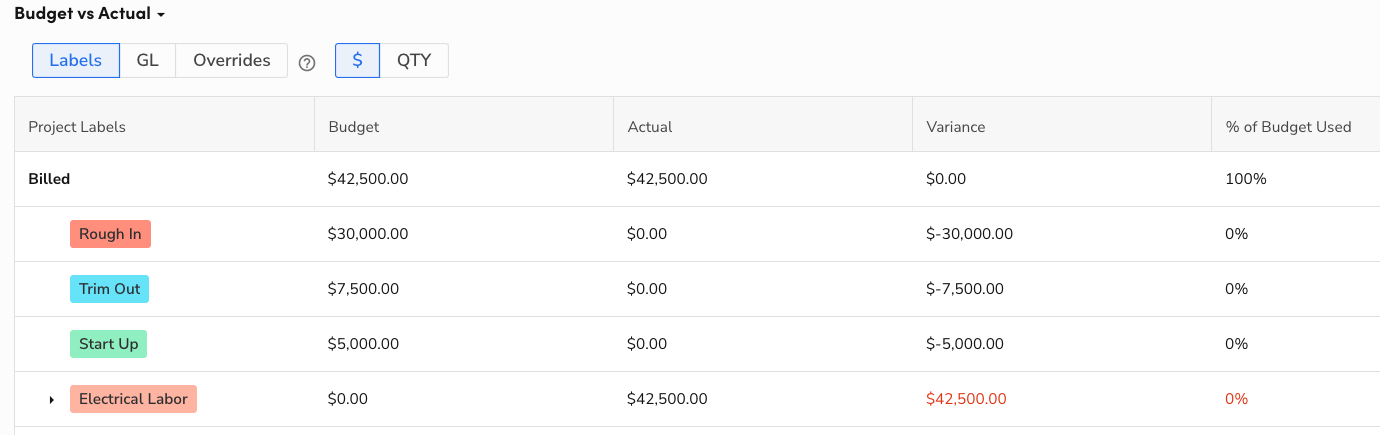Select the dollar amount display mode
The width and height of the screenshot is (1380, 435).
pyautogui.click(x=357, y=60)
